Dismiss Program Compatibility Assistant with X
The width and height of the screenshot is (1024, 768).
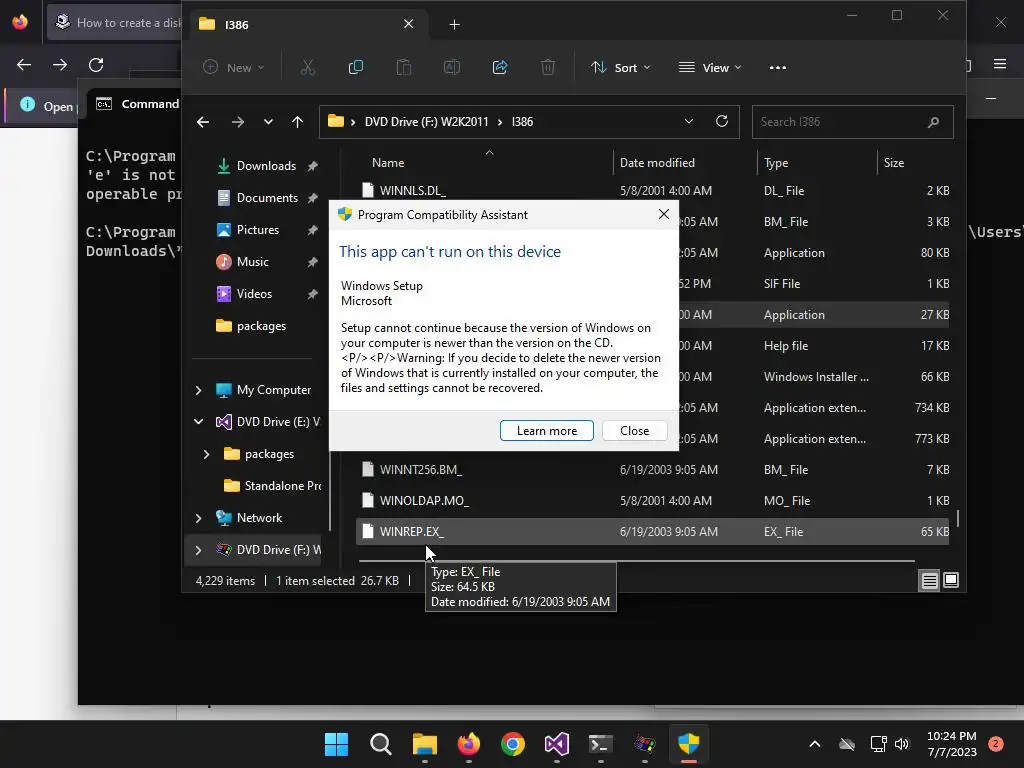[x=664, y=214]
